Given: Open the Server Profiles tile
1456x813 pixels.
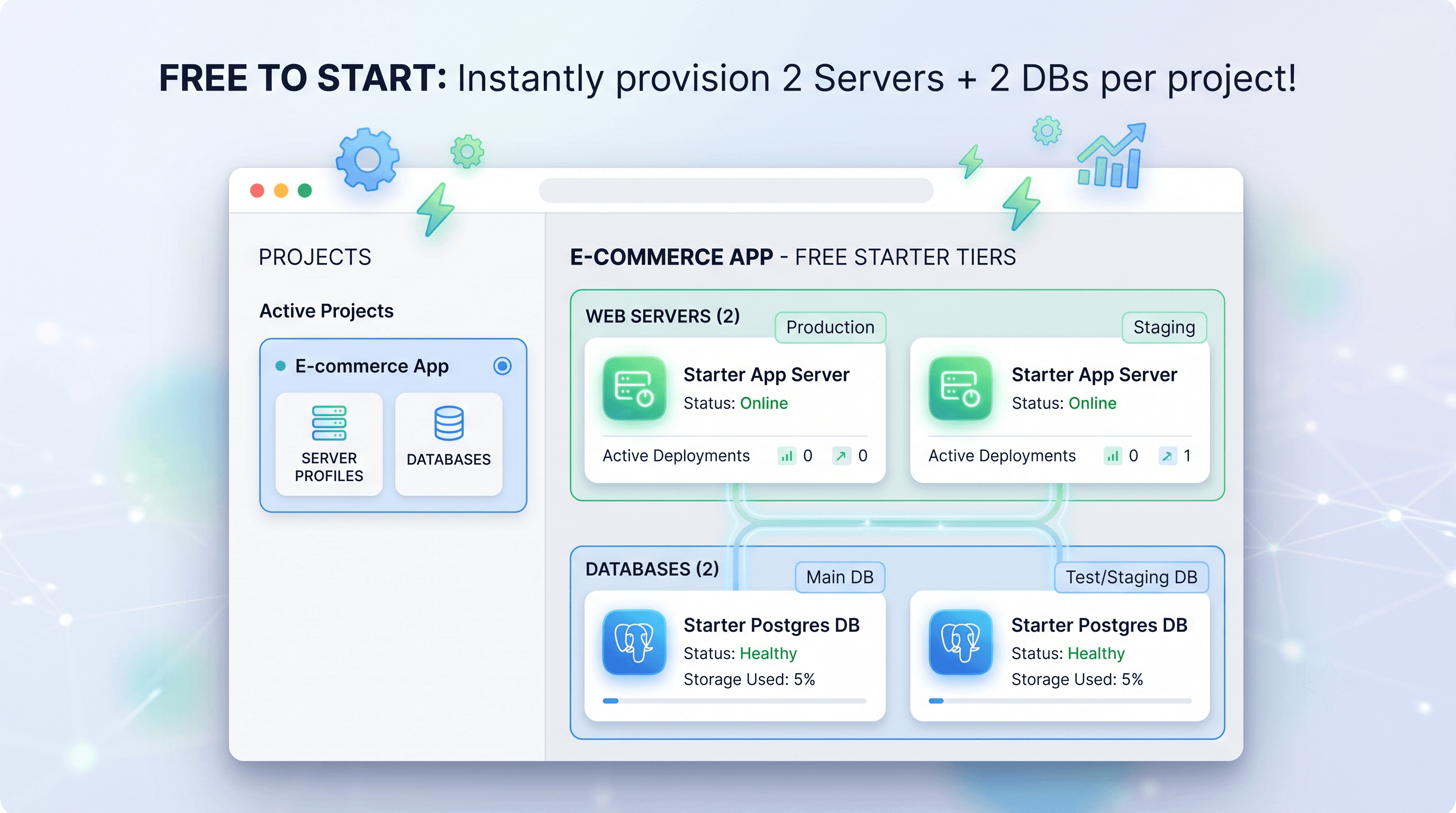Looking at the screenshot, I should [x=329, y=445].
